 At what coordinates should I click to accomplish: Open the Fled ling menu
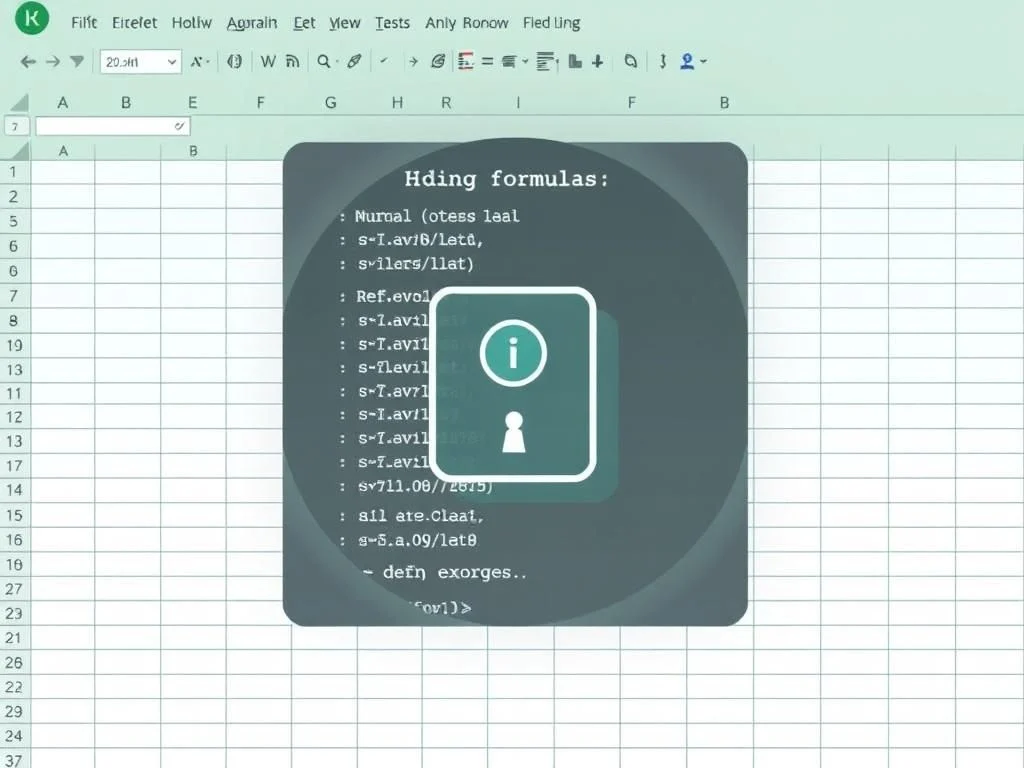click(551, 23)
